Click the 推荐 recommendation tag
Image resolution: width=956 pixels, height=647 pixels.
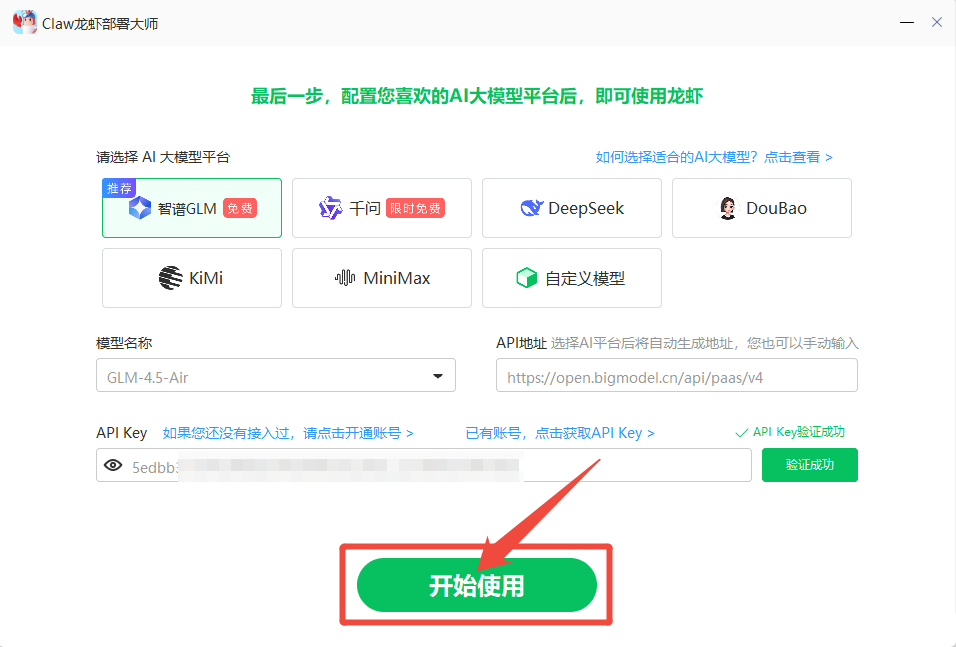coord(119,188)
